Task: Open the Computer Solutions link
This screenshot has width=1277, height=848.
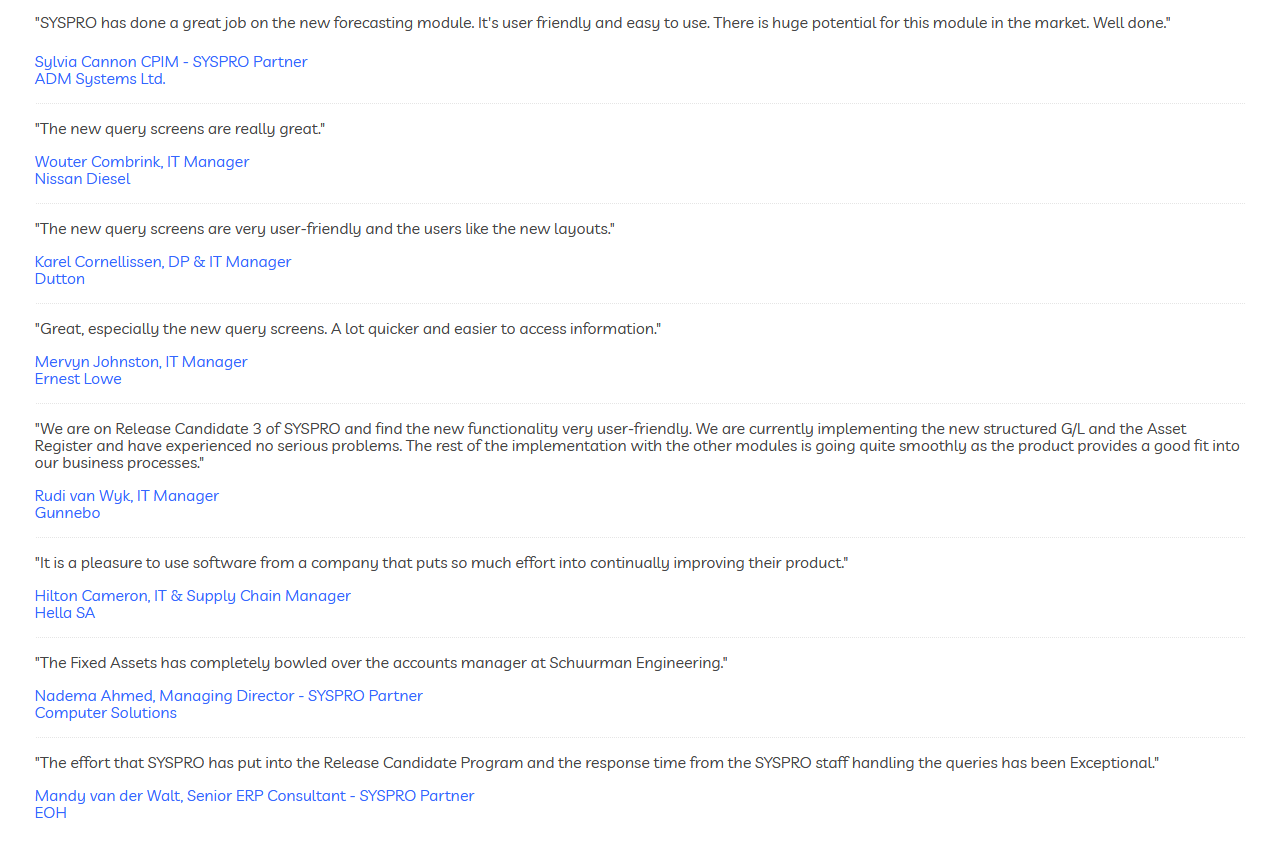Action: pos(106,713)
